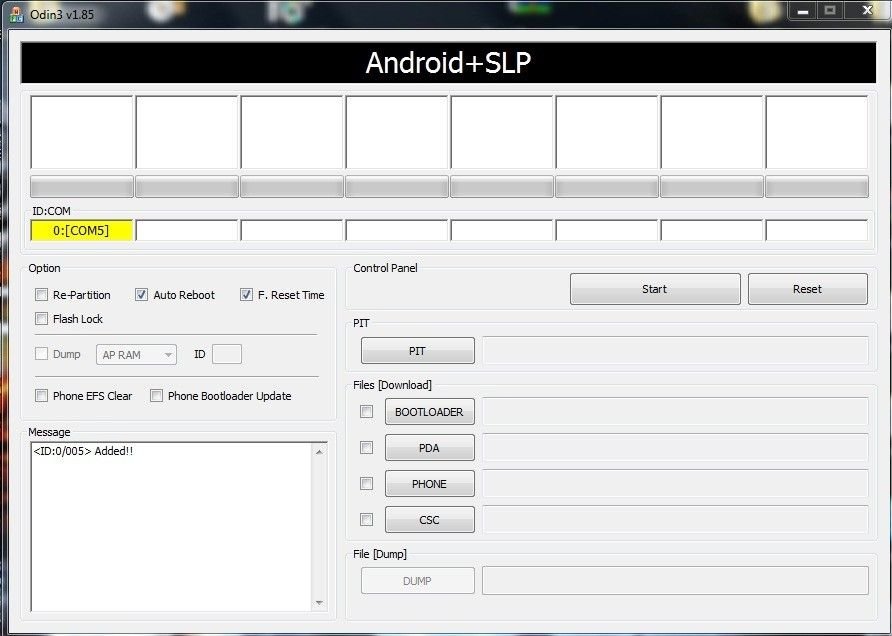Image resolution: width=892 pixels, height=636 pixels.
Task: Click the PHONE file path field
Action: pyautogui.click(x=675, y=484)
